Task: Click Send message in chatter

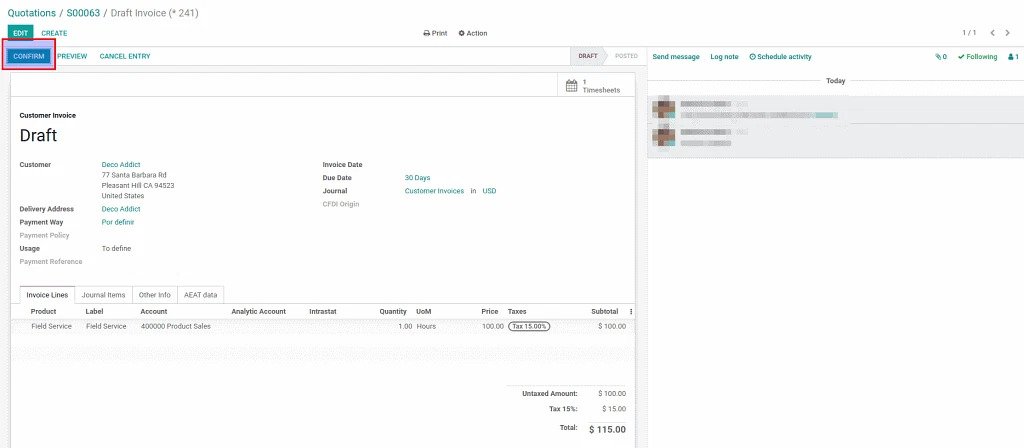Action: click(x=676, y=57)
